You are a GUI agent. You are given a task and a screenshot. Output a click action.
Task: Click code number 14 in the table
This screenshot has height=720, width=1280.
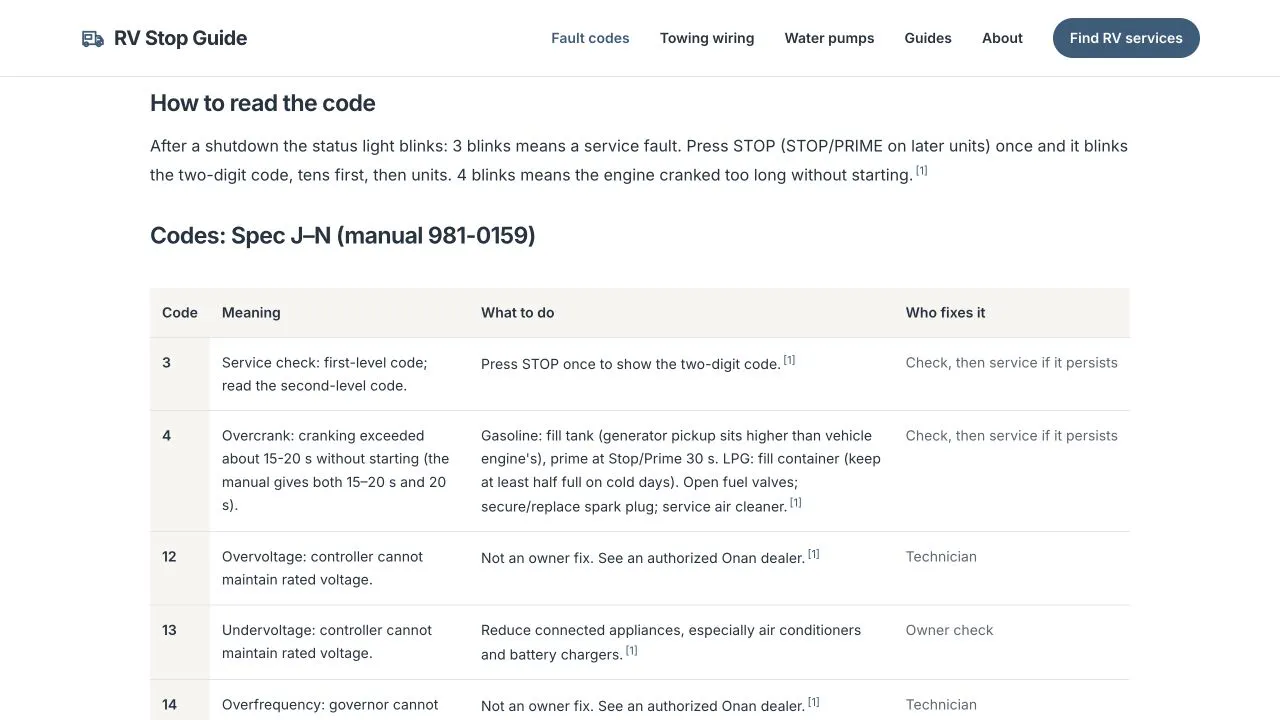click(169, 705)
